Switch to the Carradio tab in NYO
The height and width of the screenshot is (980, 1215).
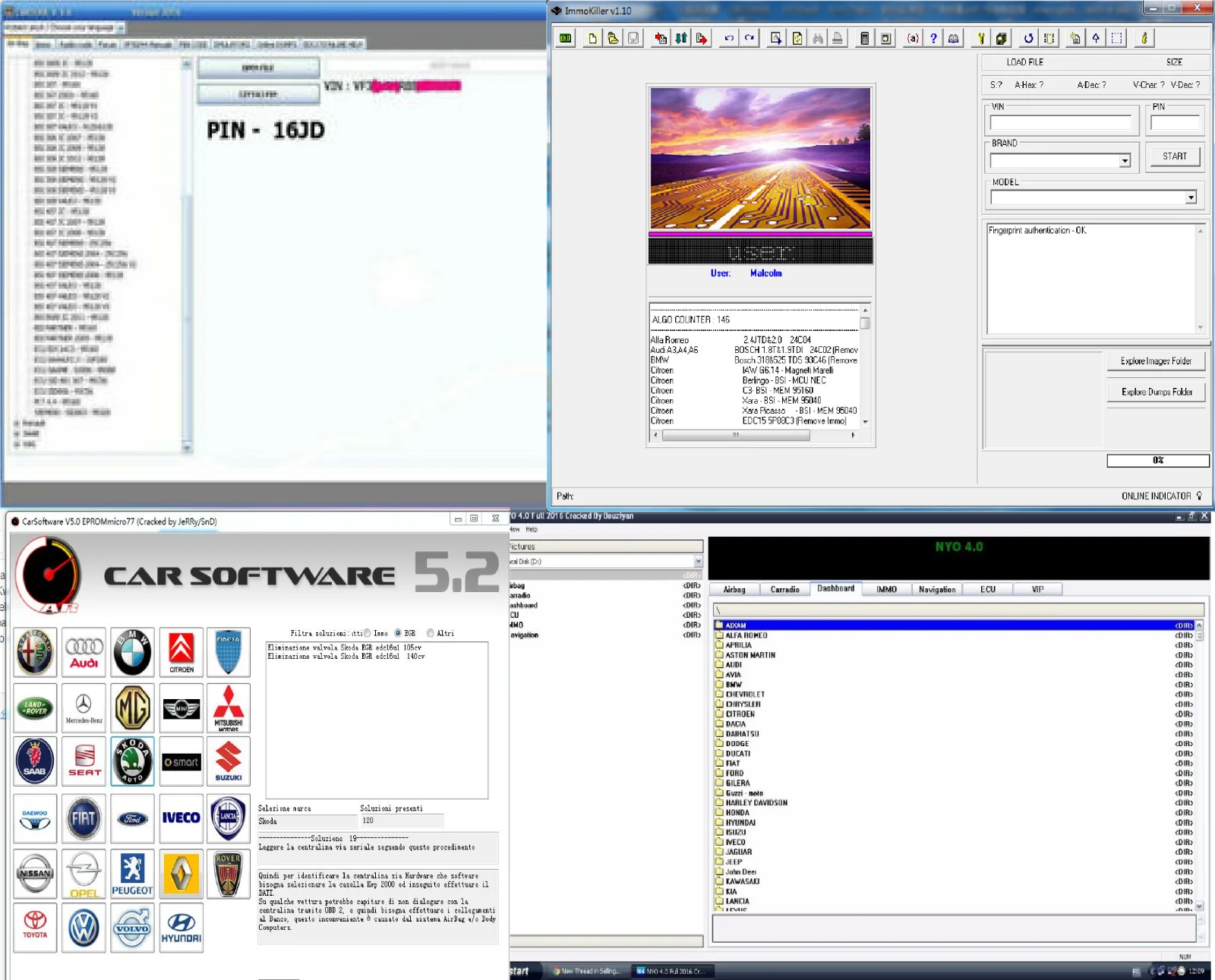click(x=784, y=590)
